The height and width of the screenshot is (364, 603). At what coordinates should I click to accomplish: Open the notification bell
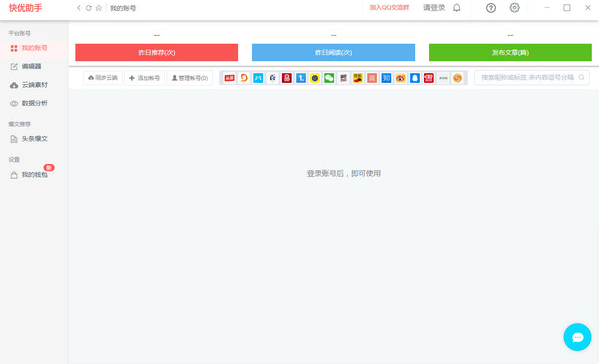(x=456, y=8)
